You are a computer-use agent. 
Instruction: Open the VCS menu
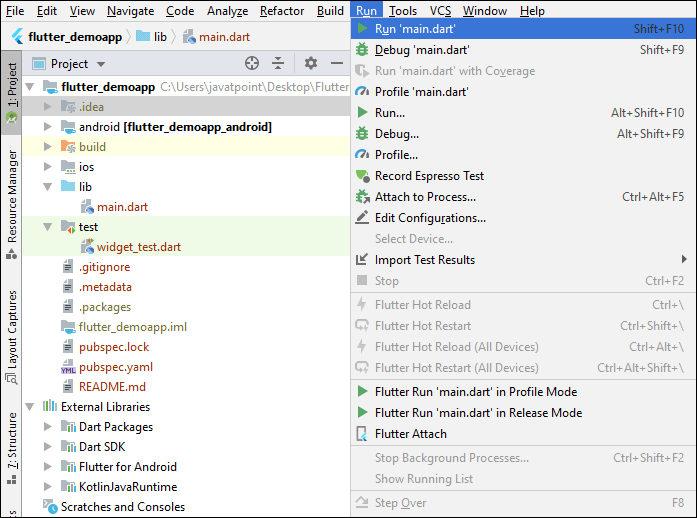(440, 11)
